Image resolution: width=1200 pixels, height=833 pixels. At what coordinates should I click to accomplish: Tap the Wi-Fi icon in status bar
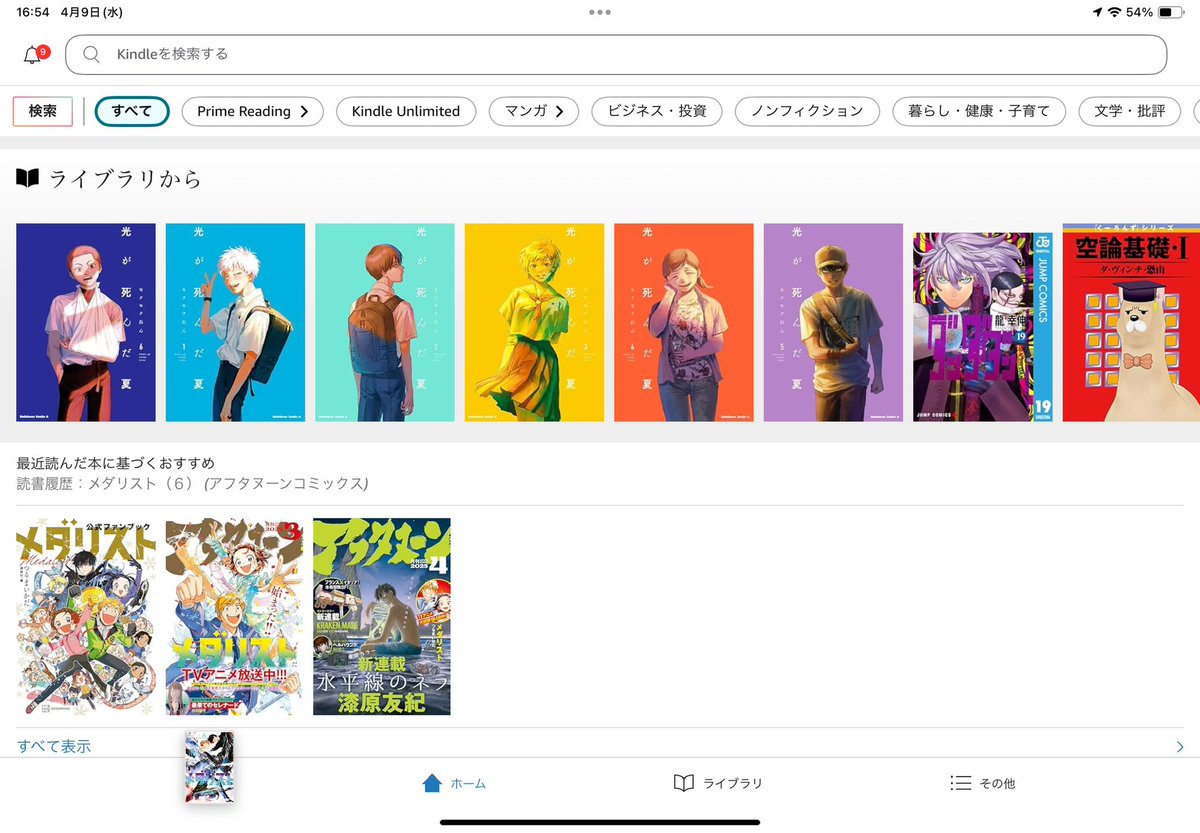click(1115, 12)
